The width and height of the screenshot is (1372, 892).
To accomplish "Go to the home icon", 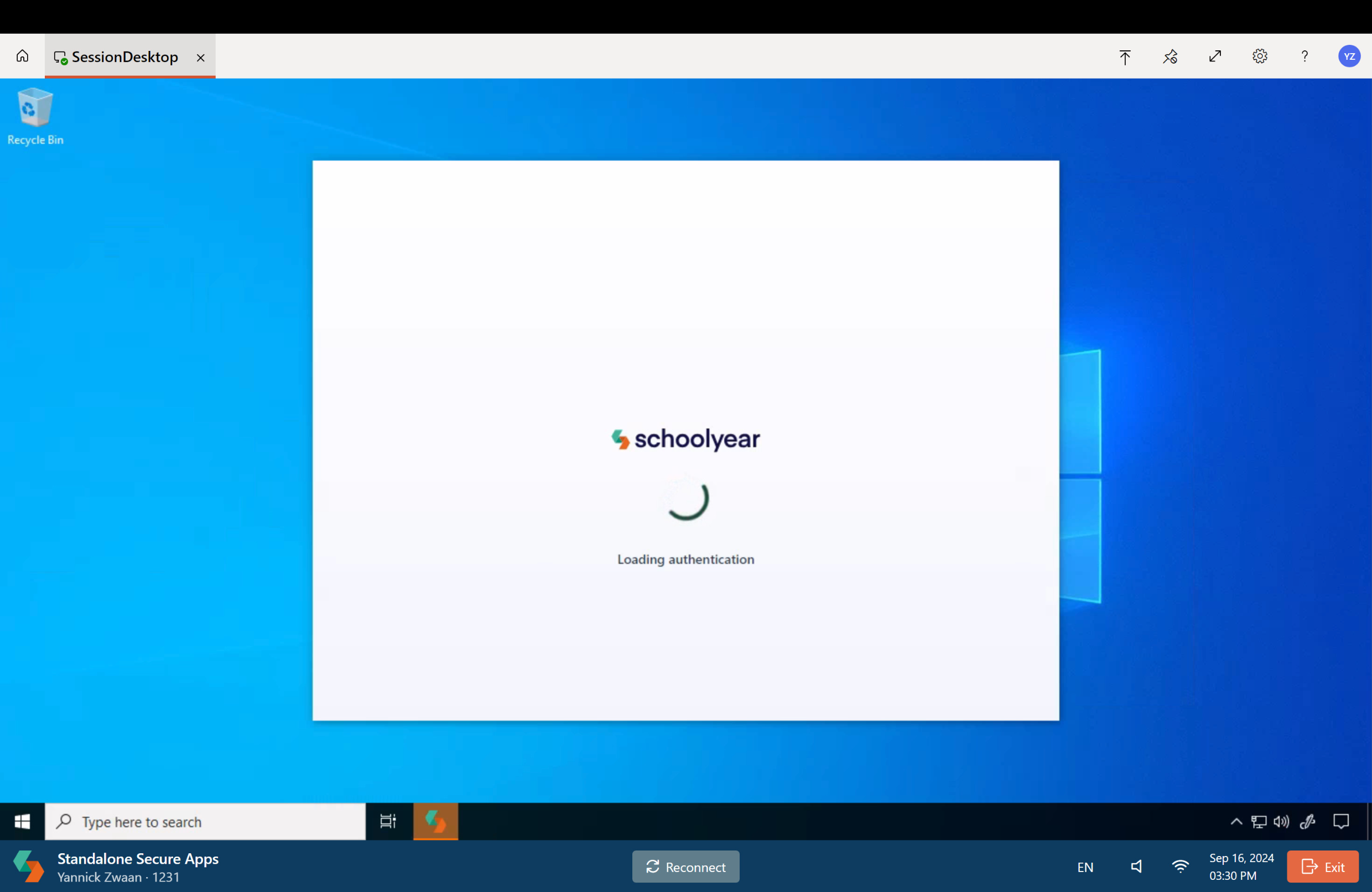I will coord(23,56).
